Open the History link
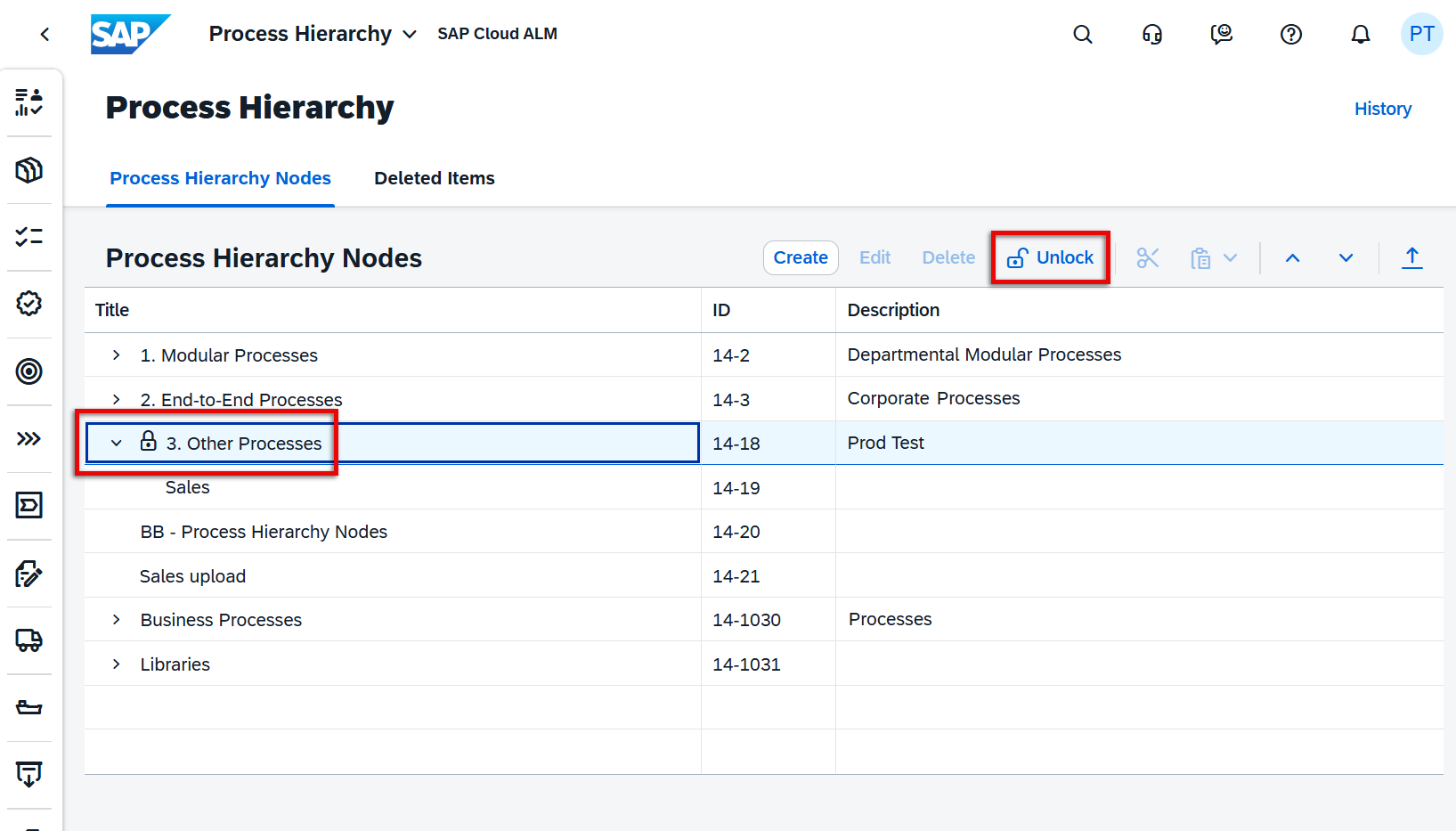The image size is (1456, 831). (x=1383, y=109)
